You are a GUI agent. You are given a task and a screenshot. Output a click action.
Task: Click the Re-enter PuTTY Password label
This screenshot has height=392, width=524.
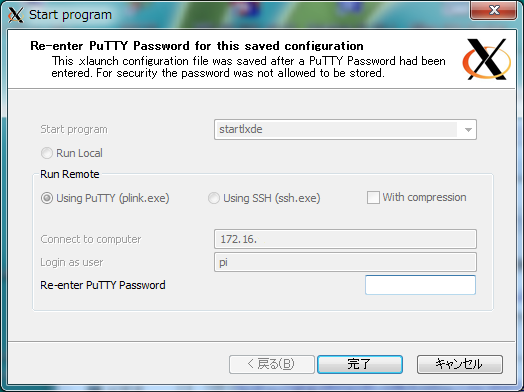(103, 285)
